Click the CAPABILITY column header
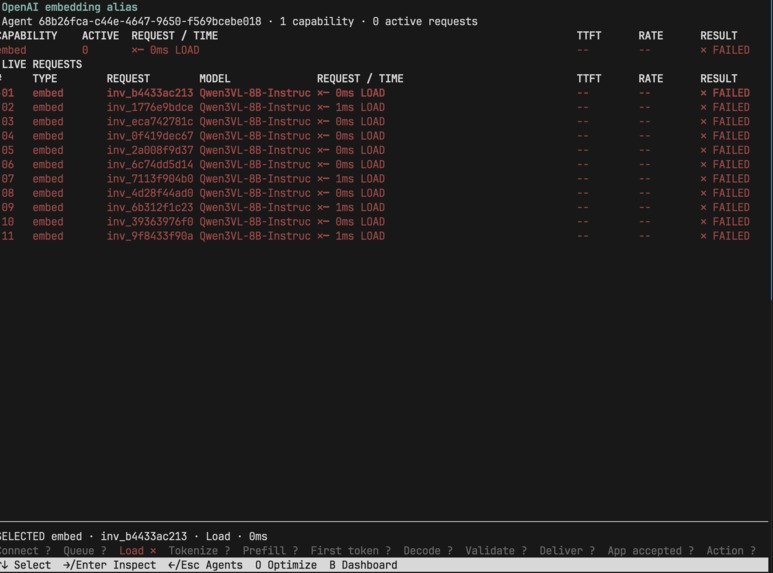 pyautogui.click(x=29, y=36)
